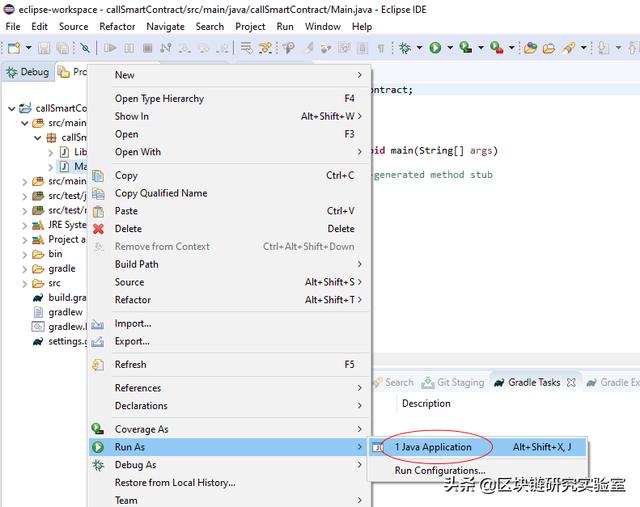Switch to the Debug view tab
Viewport: 640px width, 507px height.
tap(28, 72)
